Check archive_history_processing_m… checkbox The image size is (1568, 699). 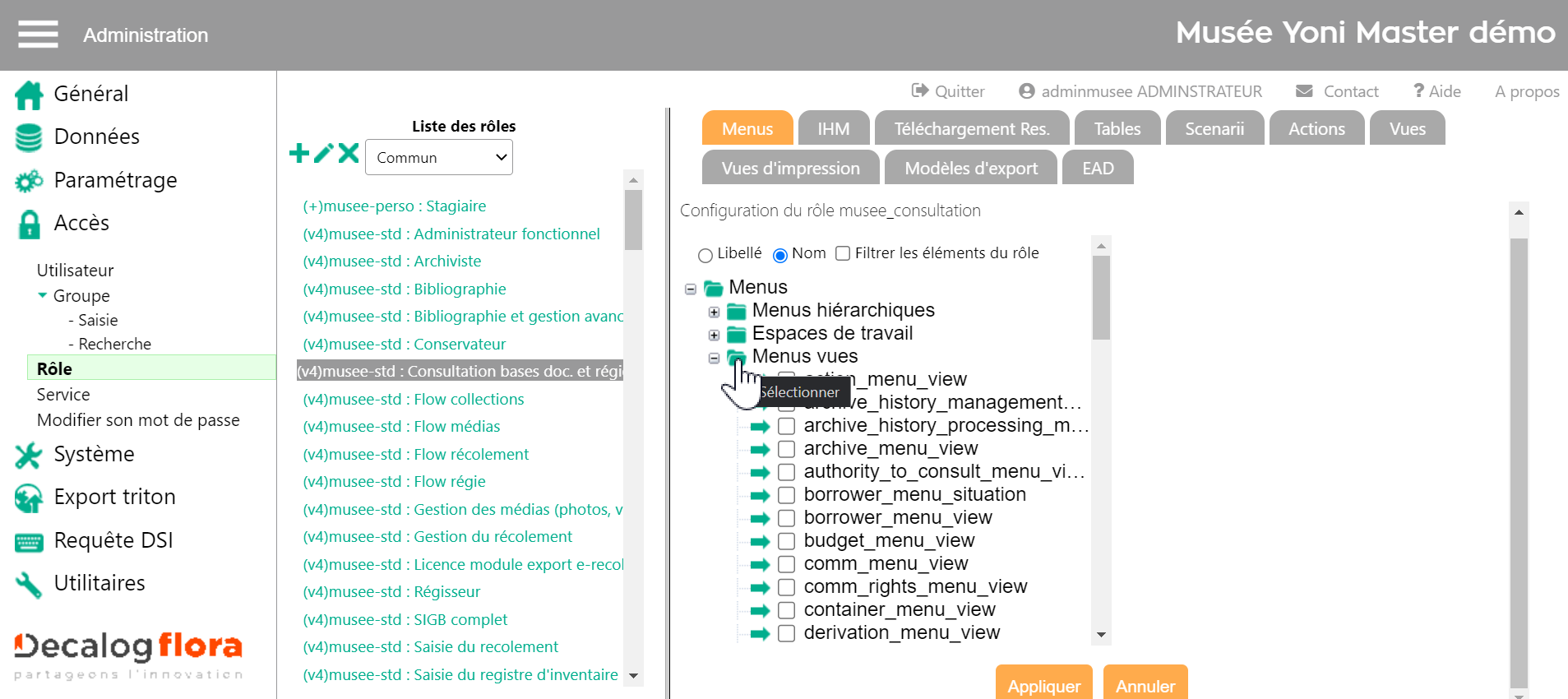click(x=786, y=426)
